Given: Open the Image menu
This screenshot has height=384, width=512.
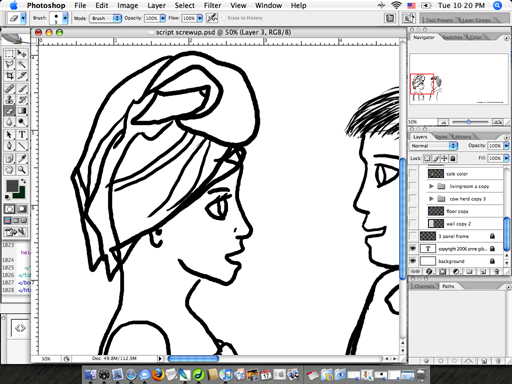Looking at the screenshot, I should pyautogui.click(x=127, y=5).
